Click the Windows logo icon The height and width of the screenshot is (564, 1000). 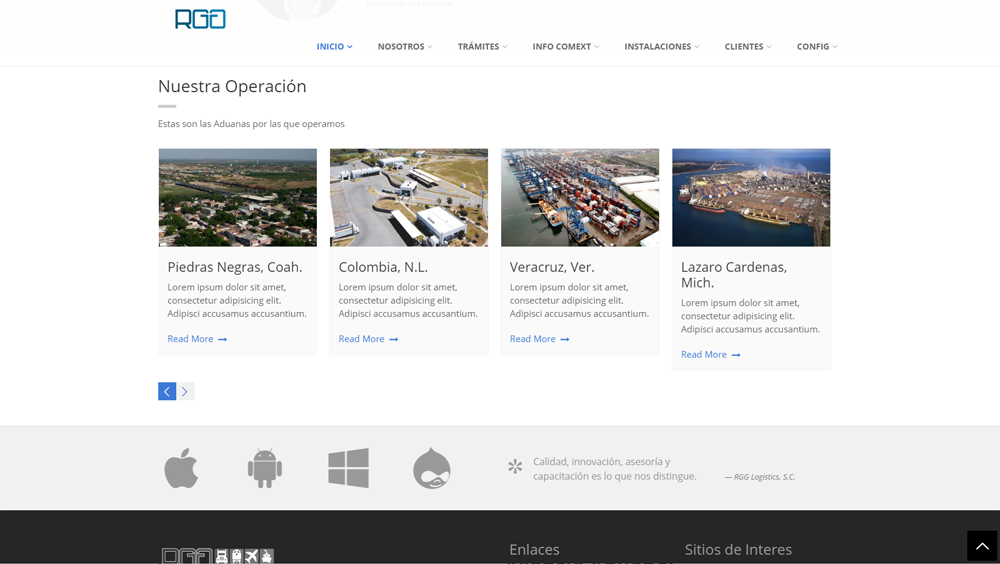pos(348,468)
